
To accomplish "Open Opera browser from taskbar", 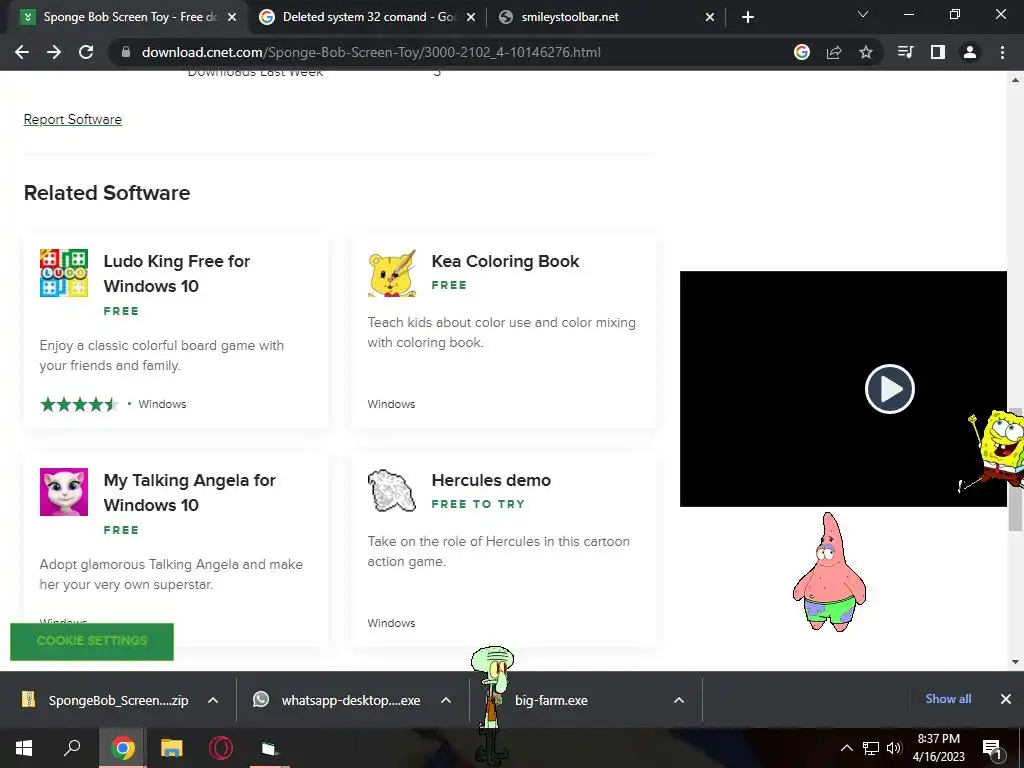I will (221, 748).
